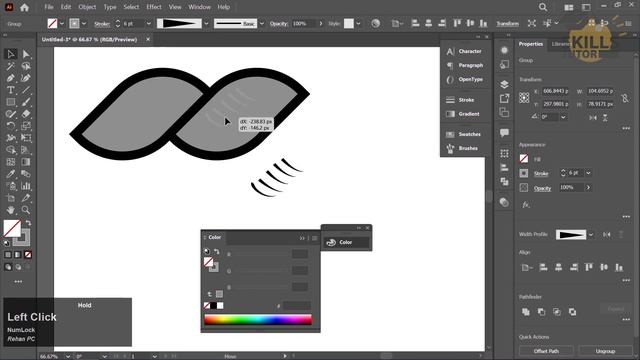Click the Transform link in control bar
640x360 pixels.
(507, 24)
